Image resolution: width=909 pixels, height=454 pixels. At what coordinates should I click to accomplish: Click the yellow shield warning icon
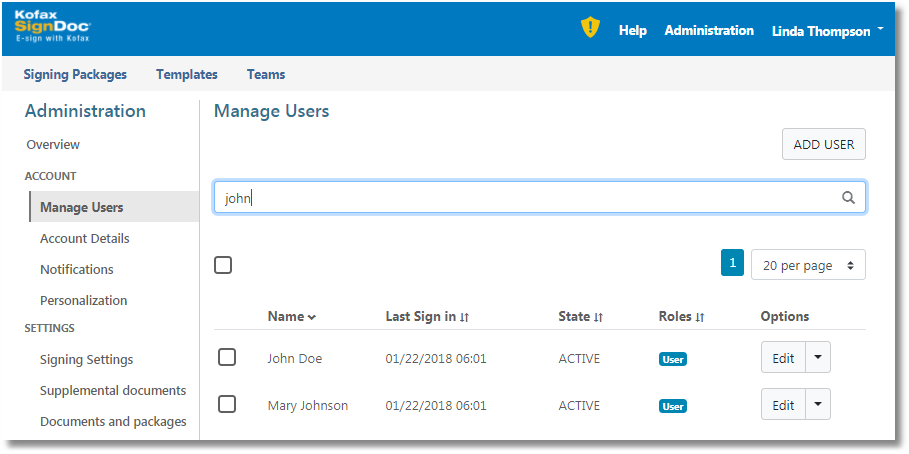[590, 29]
